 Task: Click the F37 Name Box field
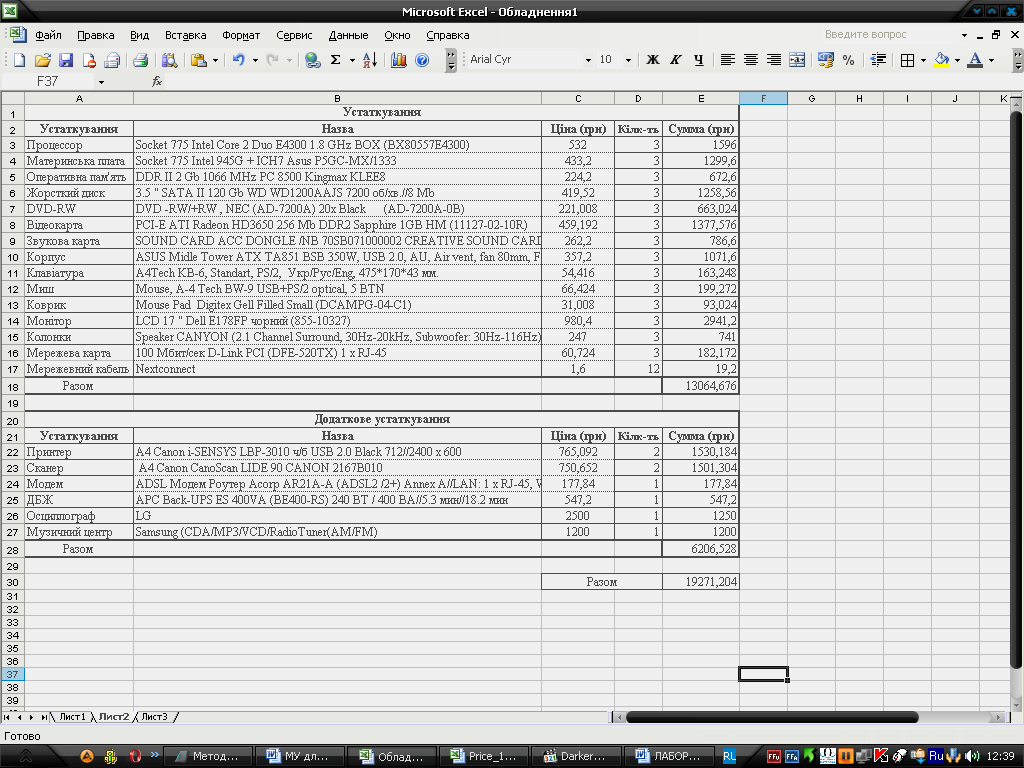[48, 81]
